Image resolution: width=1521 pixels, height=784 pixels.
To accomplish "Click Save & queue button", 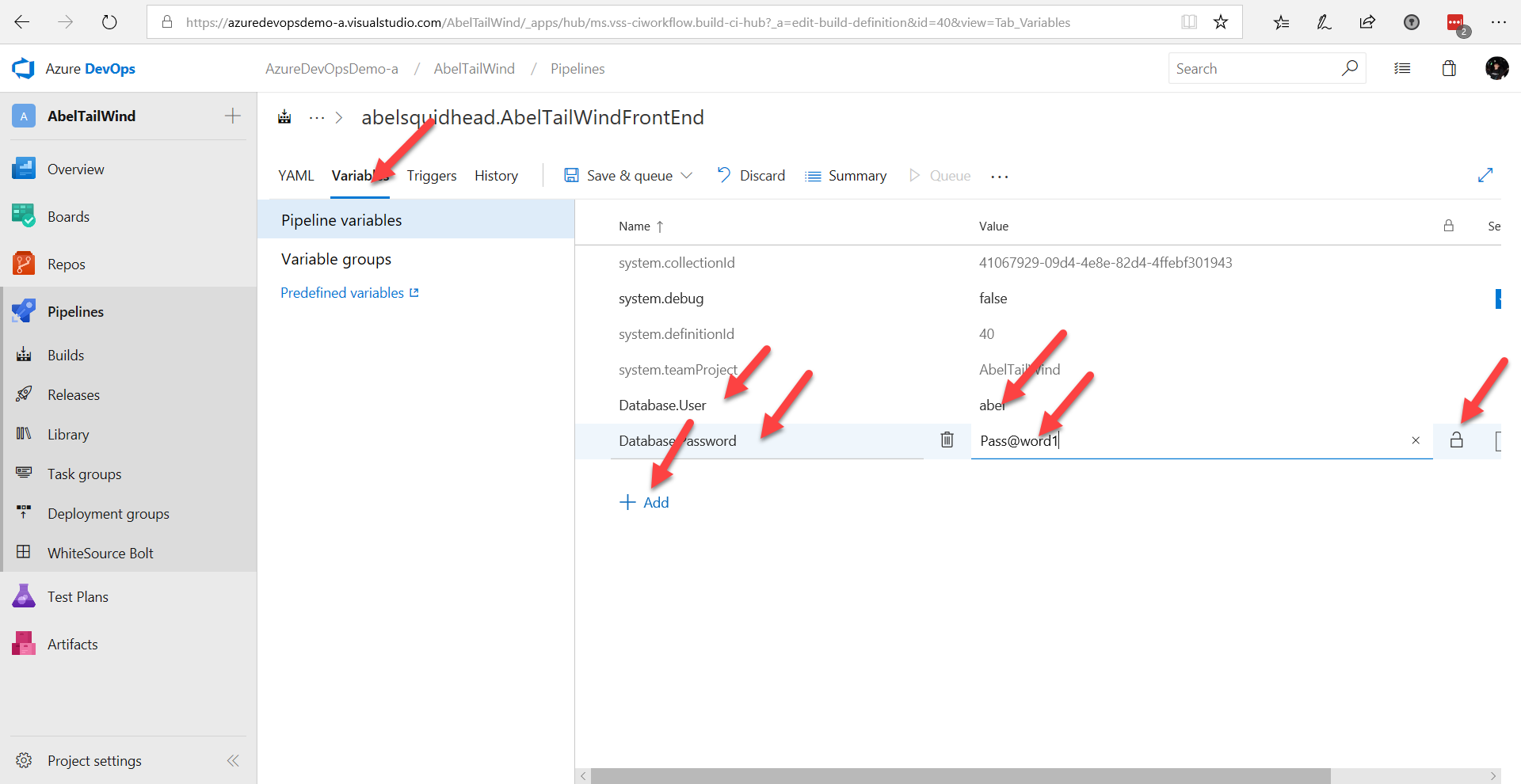I will tap(618, 176).
